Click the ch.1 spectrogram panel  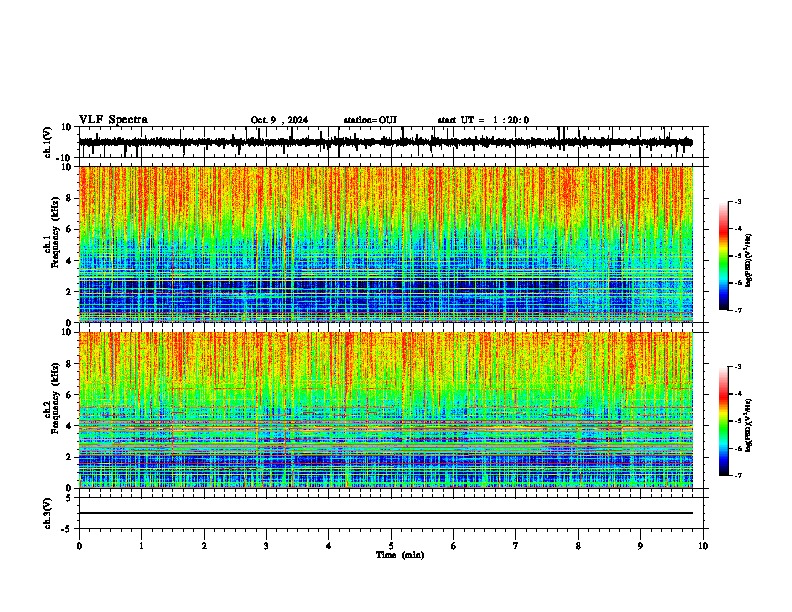click(386, 244)
